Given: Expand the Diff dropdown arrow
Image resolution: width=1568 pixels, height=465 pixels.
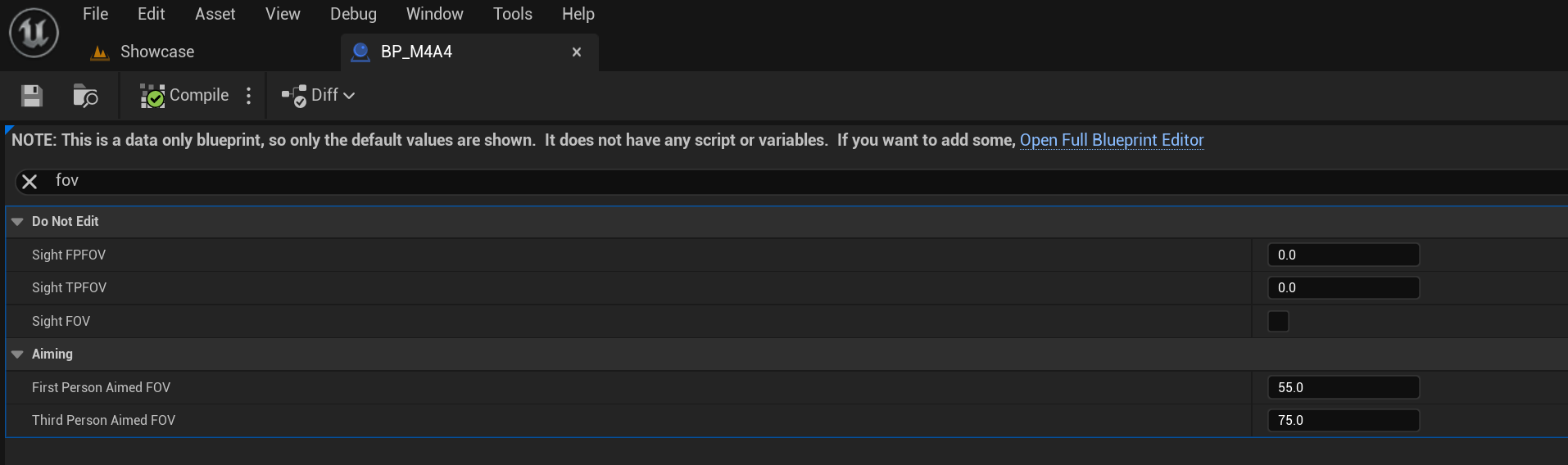Looking at the screenshot, I should [350, 96].
